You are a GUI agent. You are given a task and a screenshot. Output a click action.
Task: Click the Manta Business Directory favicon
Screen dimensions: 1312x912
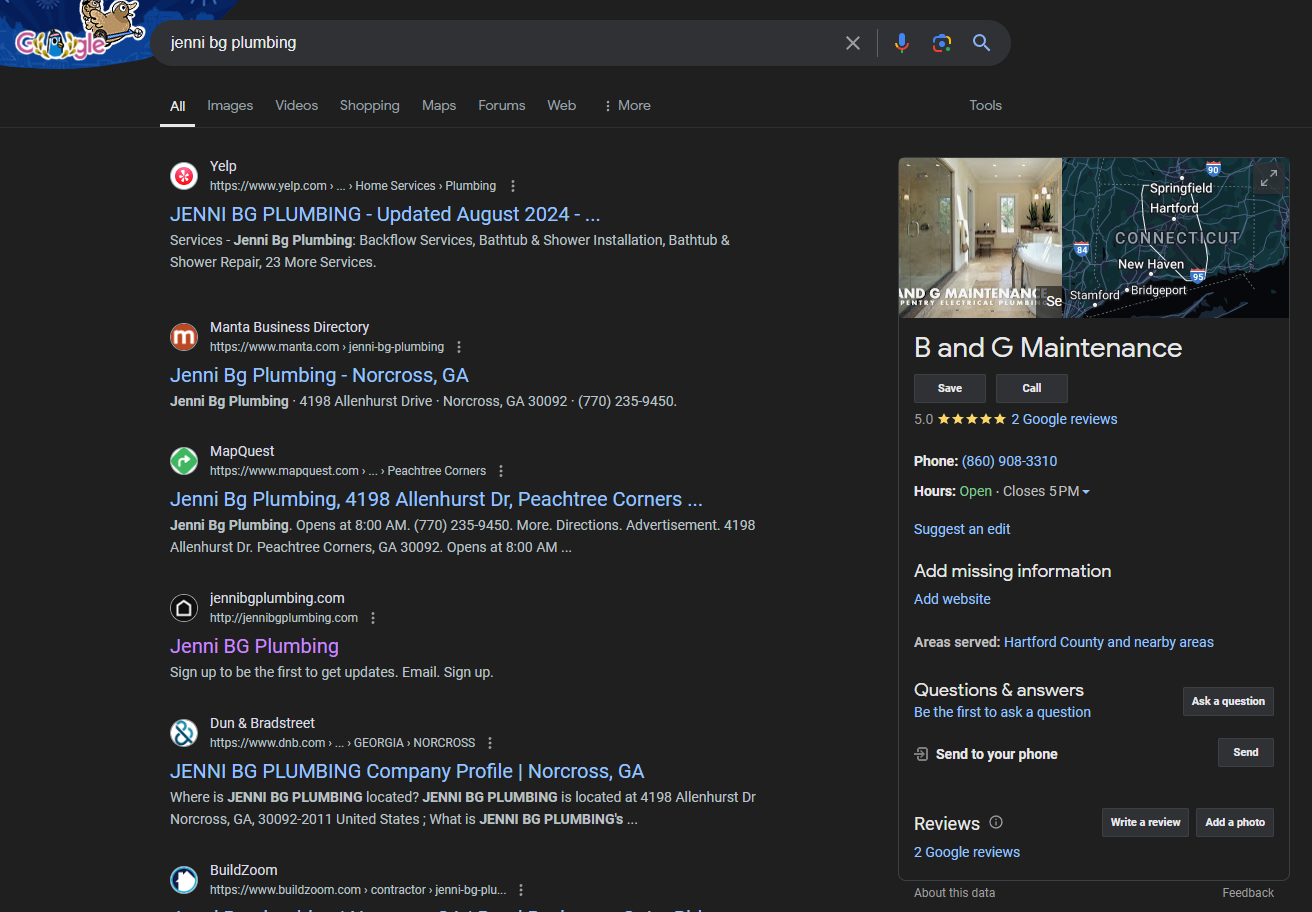coord(184,337)
